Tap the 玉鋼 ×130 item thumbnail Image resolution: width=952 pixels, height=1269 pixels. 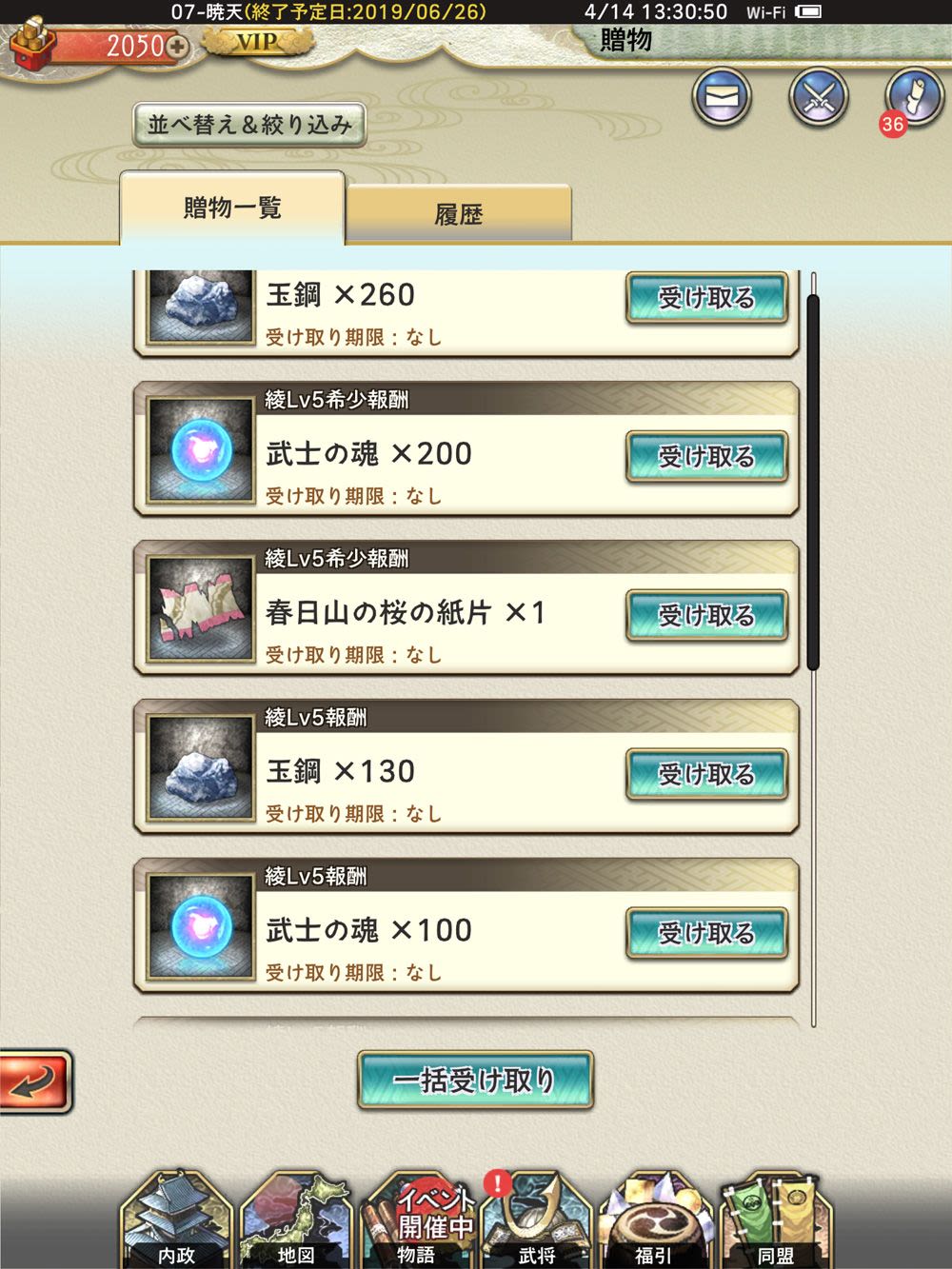pos(200,769)
